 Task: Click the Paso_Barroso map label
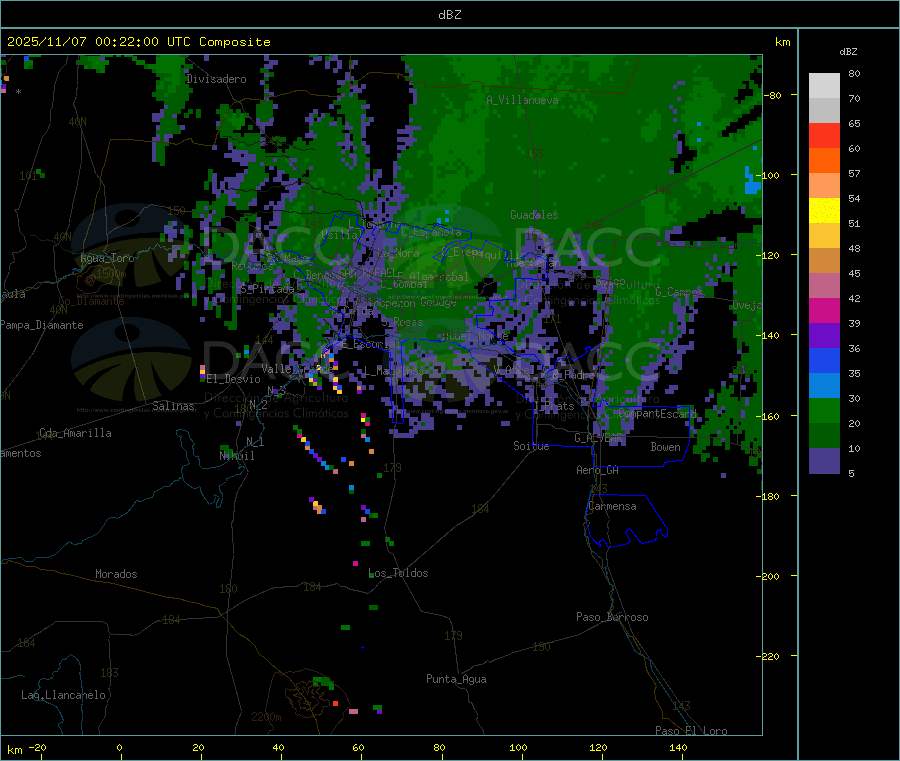(x=612, y=617)
